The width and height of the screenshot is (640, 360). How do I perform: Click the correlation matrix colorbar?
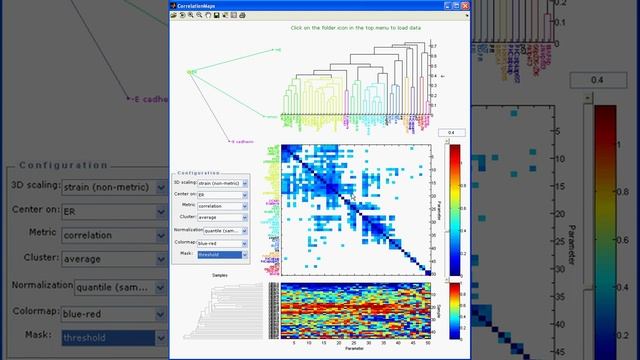coord(455,210)
